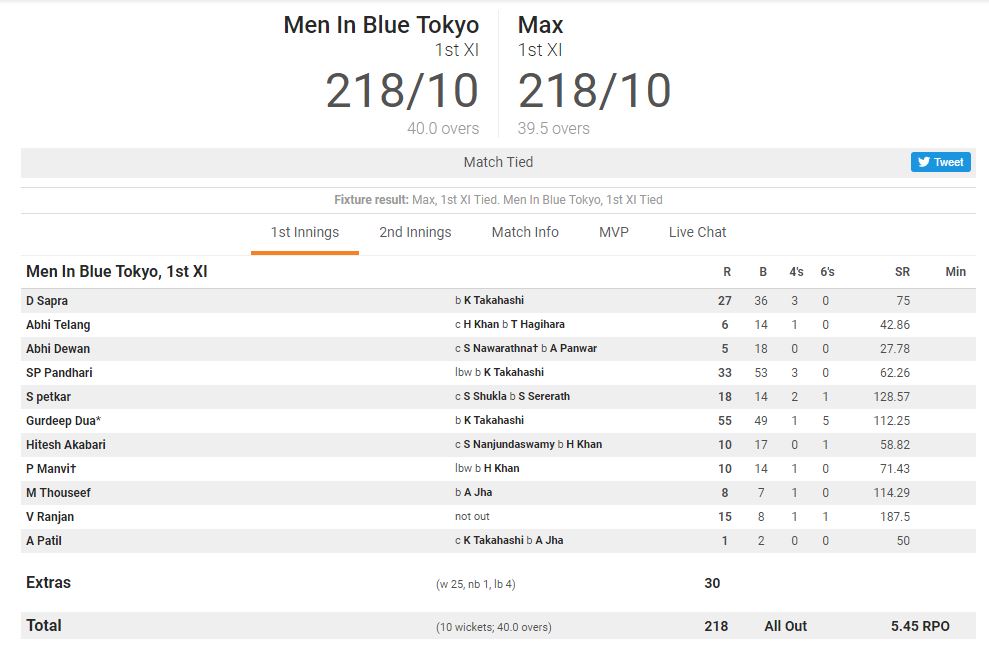This screenshot has width=989, height=649.
Task: Click bowler K Takahashi in Sapra's dismissal
Action: [496, 300]
